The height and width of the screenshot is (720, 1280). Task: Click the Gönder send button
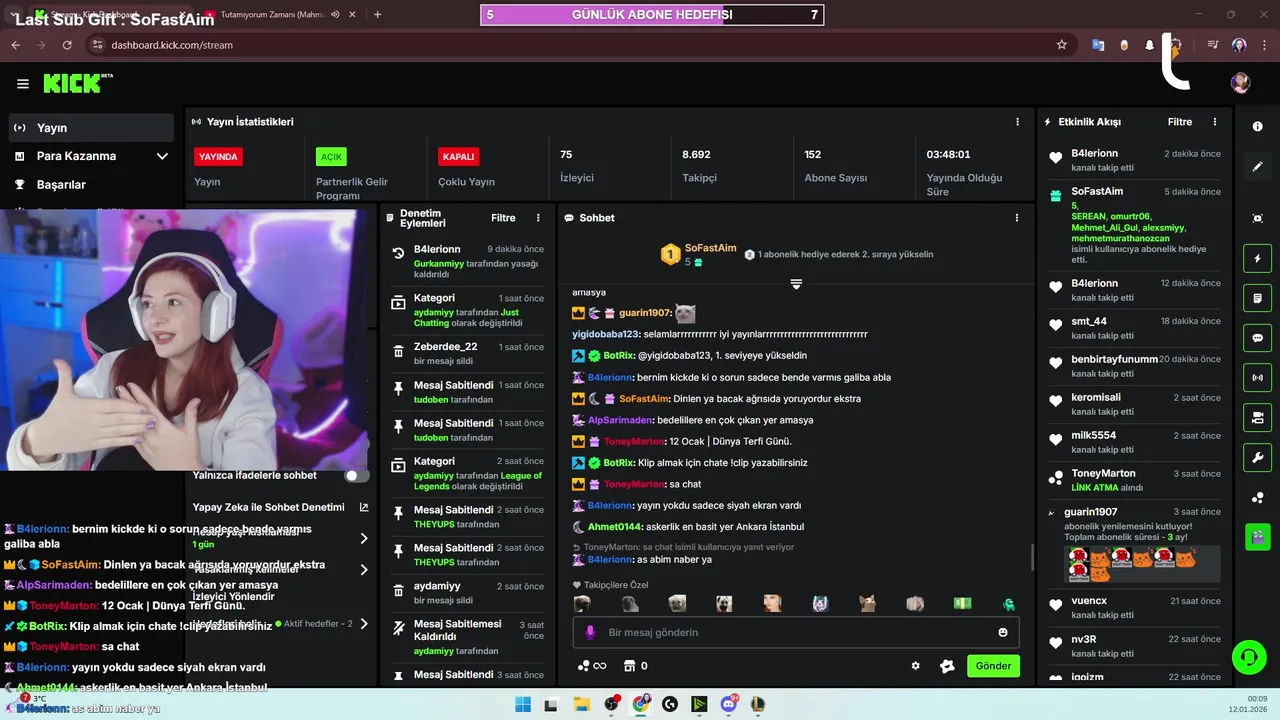(x=993, y=666)
